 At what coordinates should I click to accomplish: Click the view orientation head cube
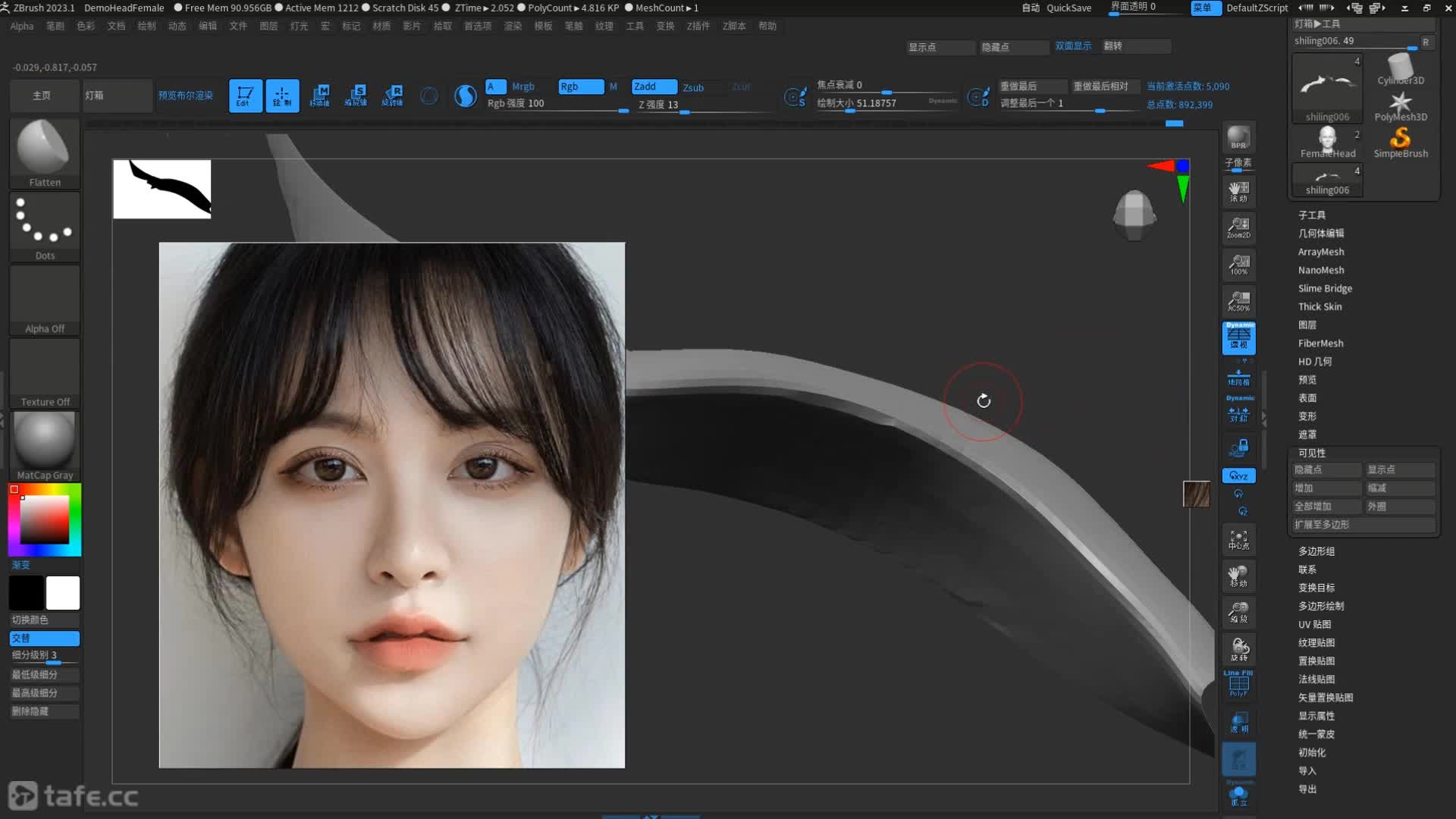(1134, 215)
